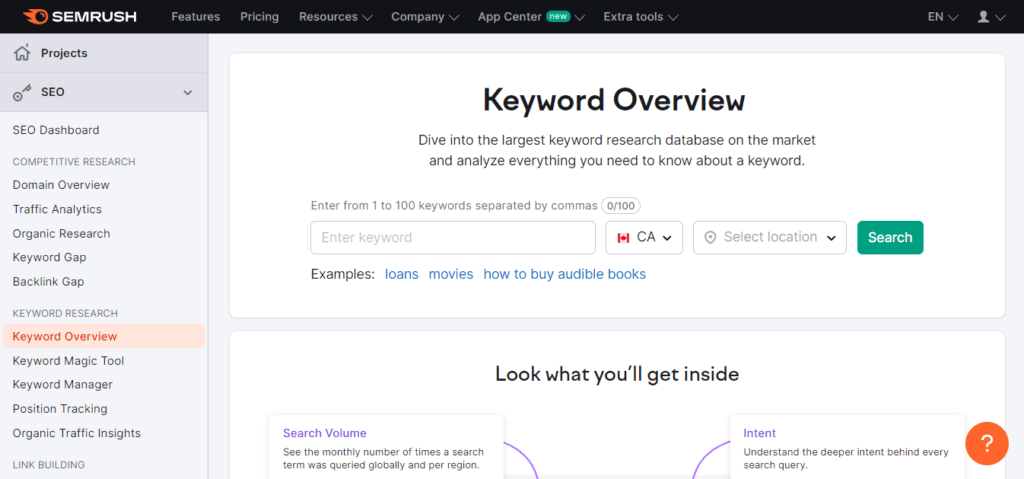This screenshot has height=479, width=1024.
Task: Expand the Resources menu
Action: pos(335,16)
